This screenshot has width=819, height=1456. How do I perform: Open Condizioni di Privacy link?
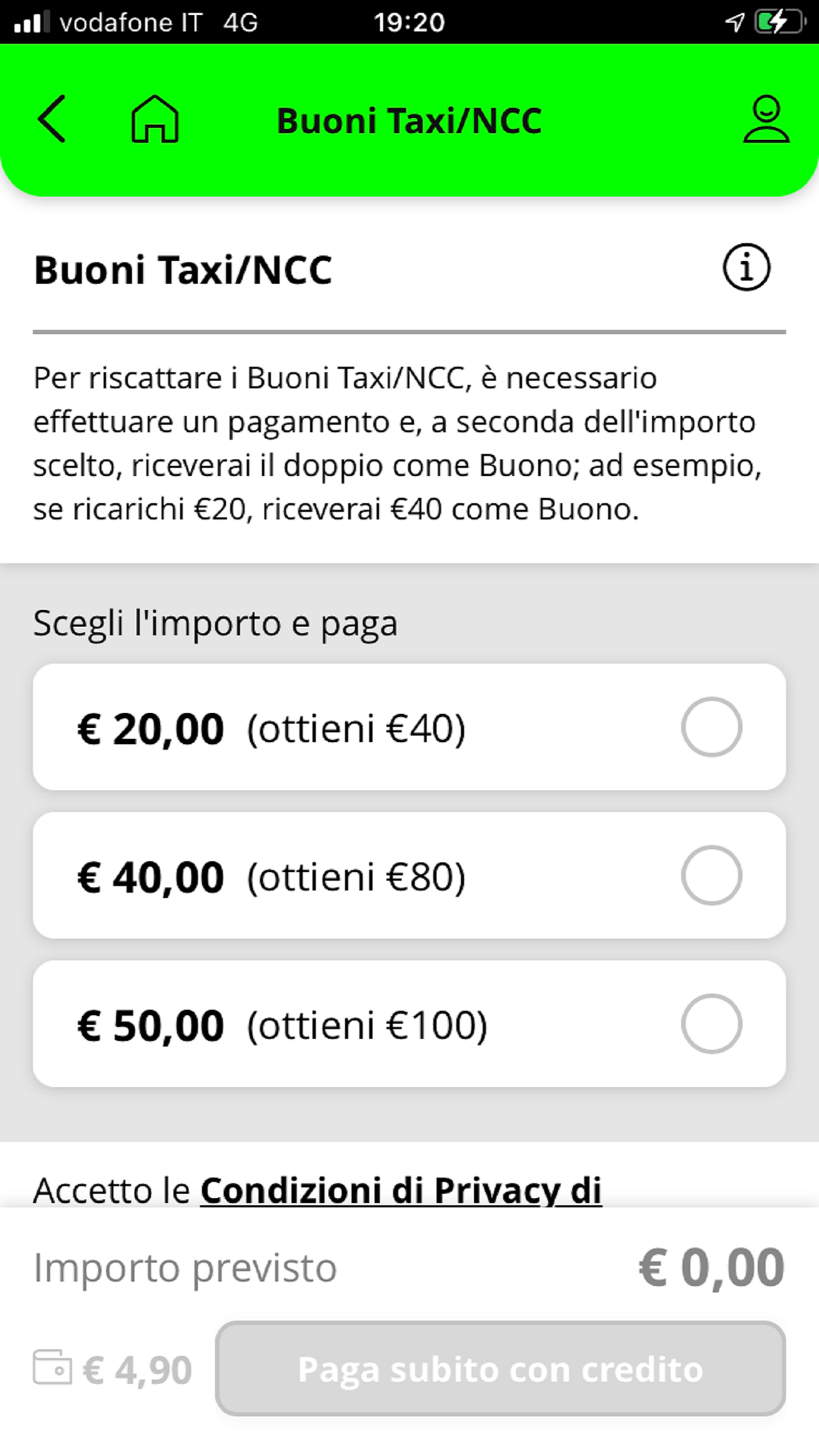[x=401, y=1191]
